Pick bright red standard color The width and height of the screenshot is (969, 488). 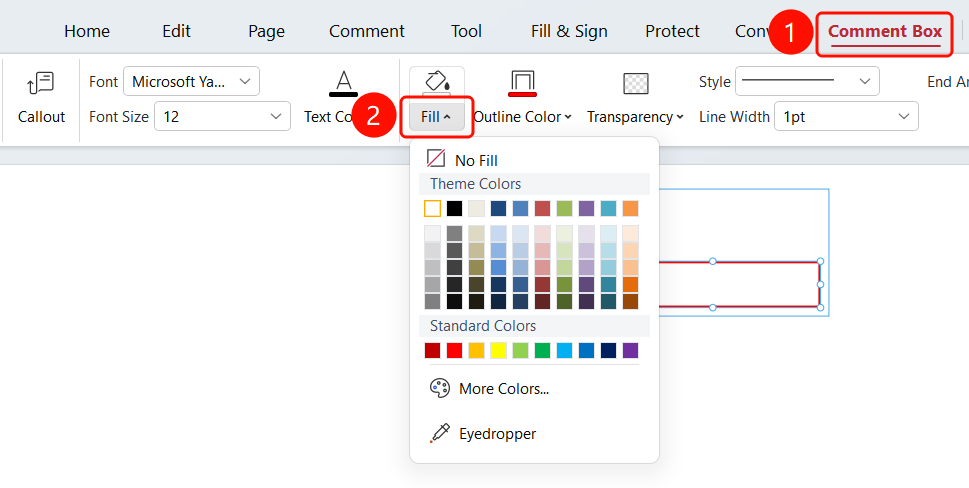pyautogui.click(x=455, y=351)
